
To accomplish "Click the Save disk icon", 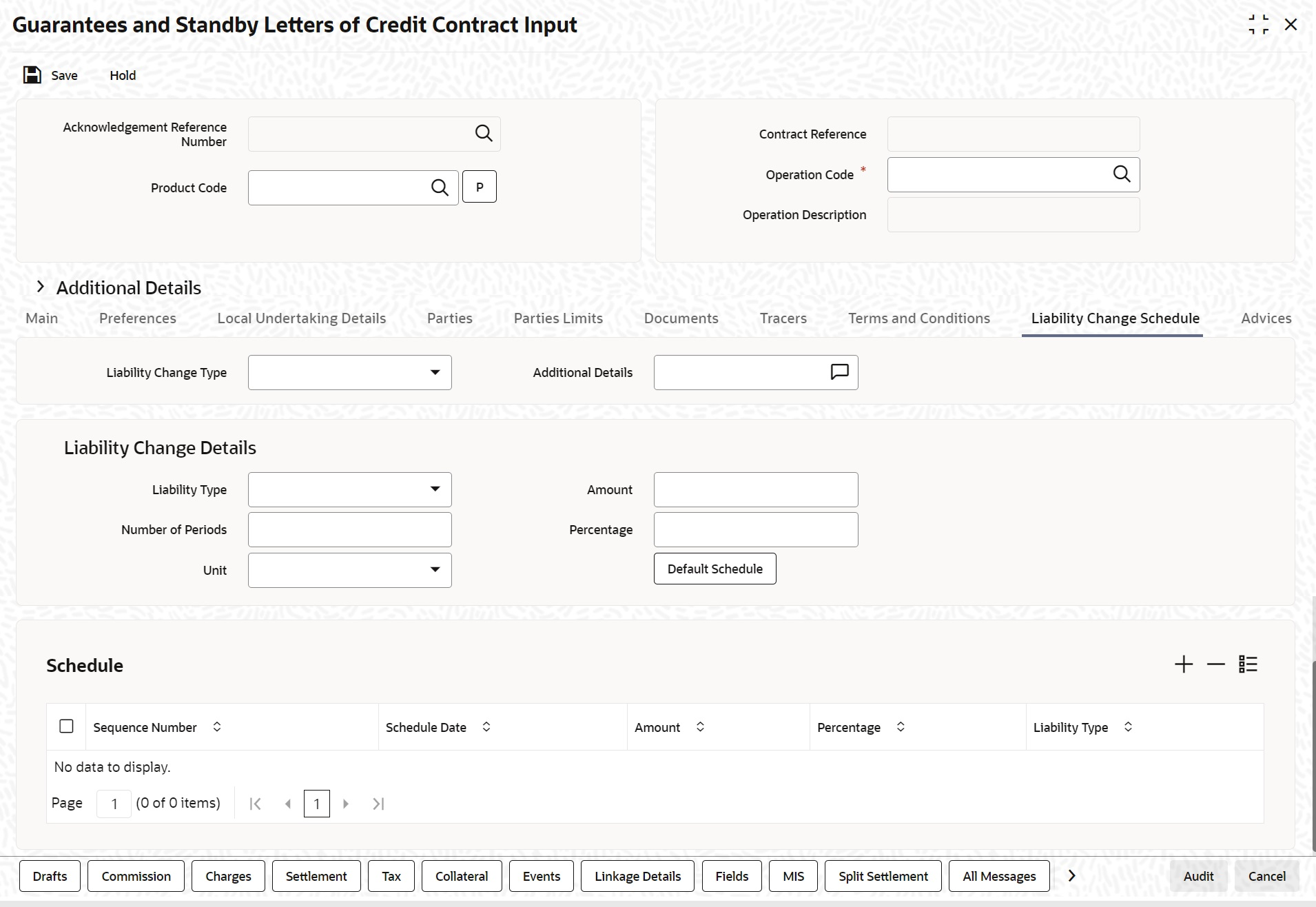I will 32,75.
